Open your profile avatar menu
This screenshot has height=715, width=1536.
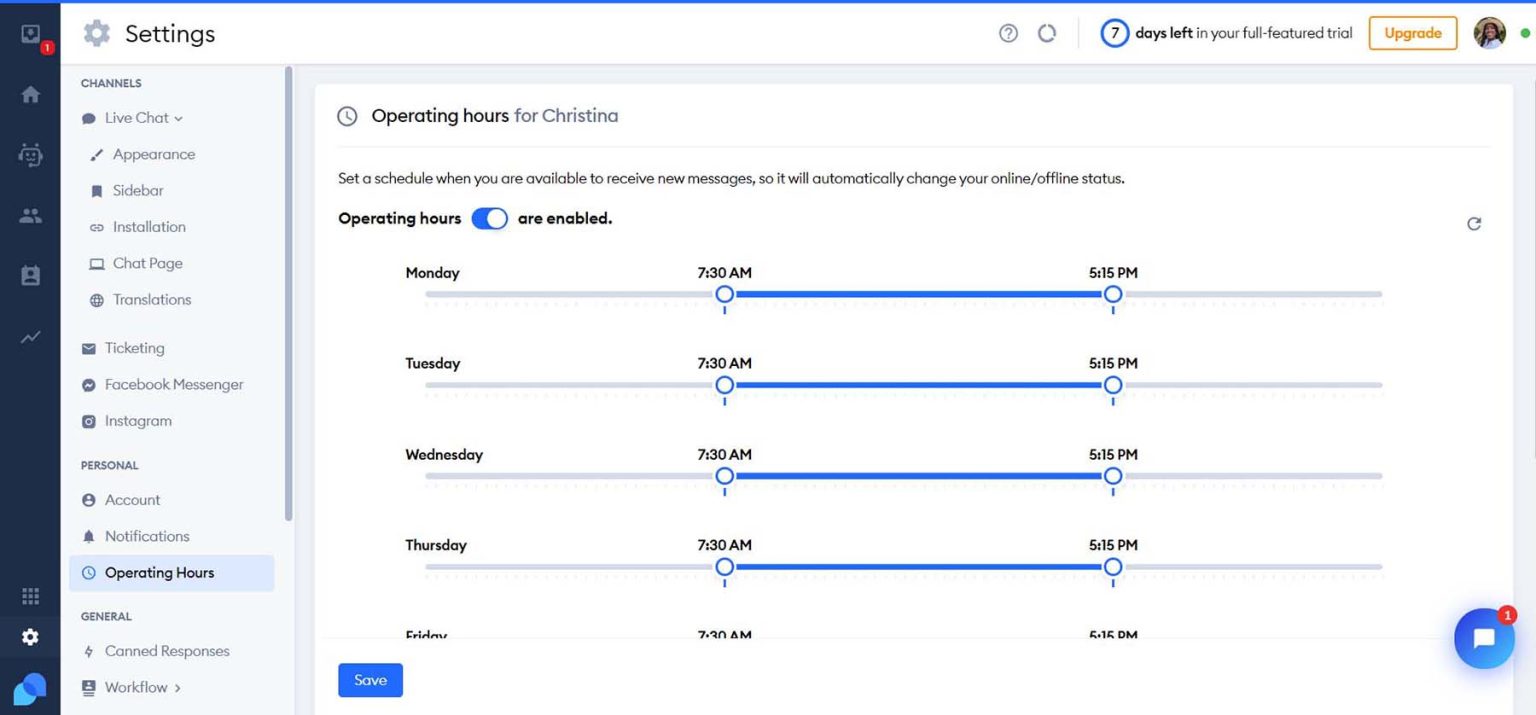(x=1490, y=33)
